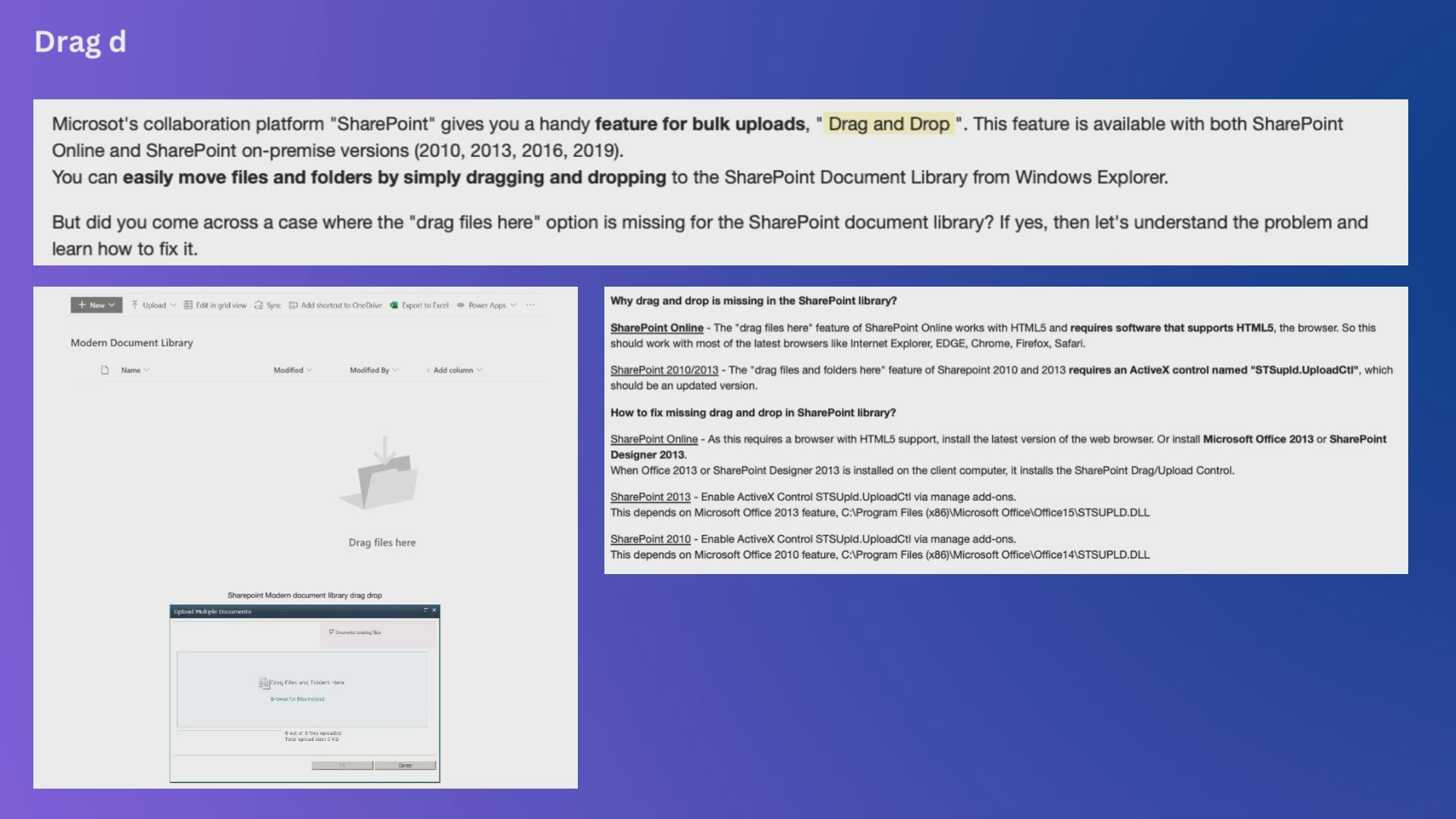The height and width of the screenshot is (819, 1456).
Task: Open the Modified column header menu
Action: pyautogui.click(x=309, y=370)
